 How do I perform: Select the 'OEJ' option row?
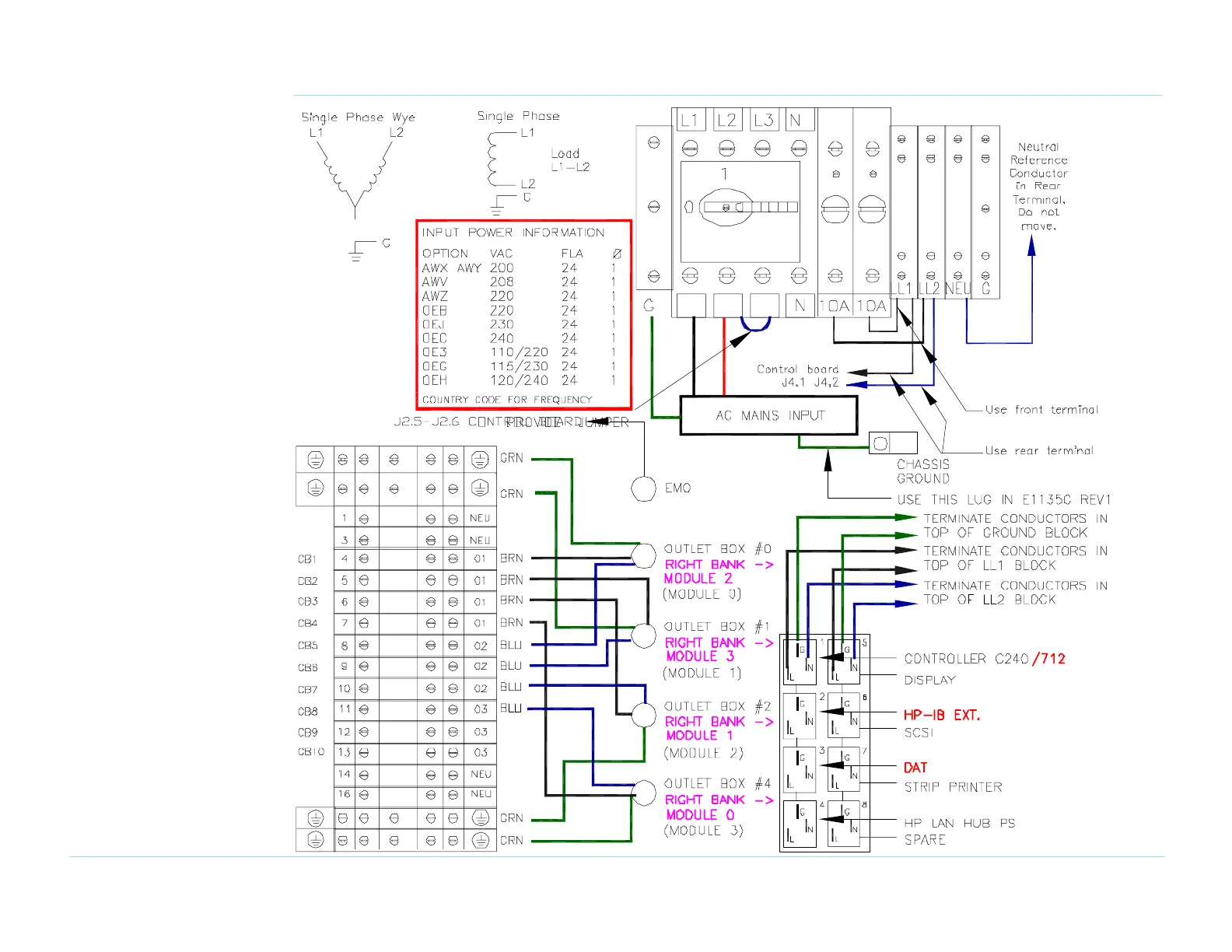(x=520, y=324)
